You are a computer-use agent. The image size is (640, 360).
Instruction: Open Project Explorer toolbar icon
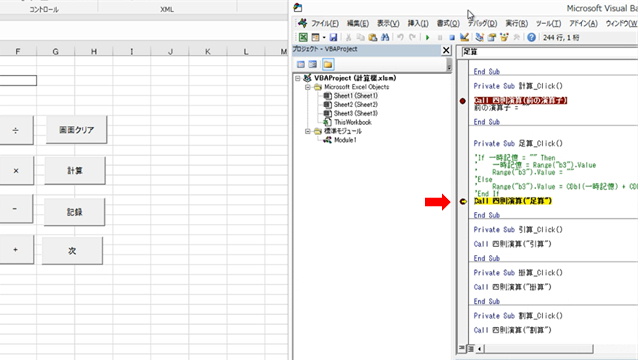pos(480,38)
